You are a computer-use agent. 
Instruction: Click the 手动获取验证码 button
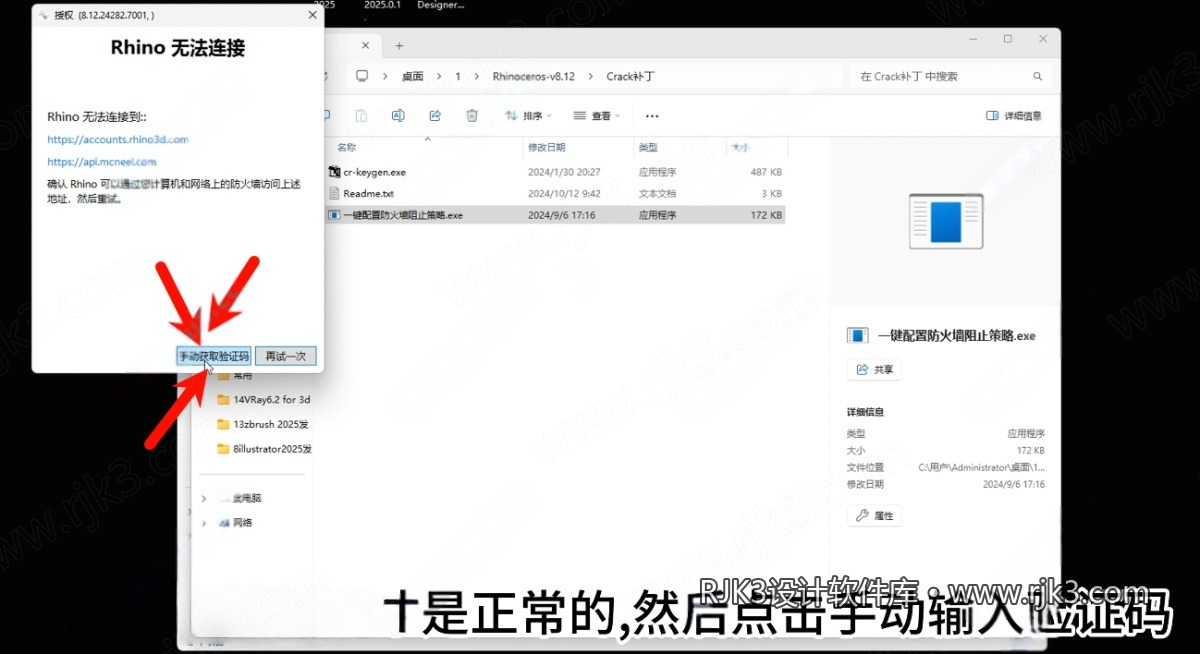click(214, 356)
